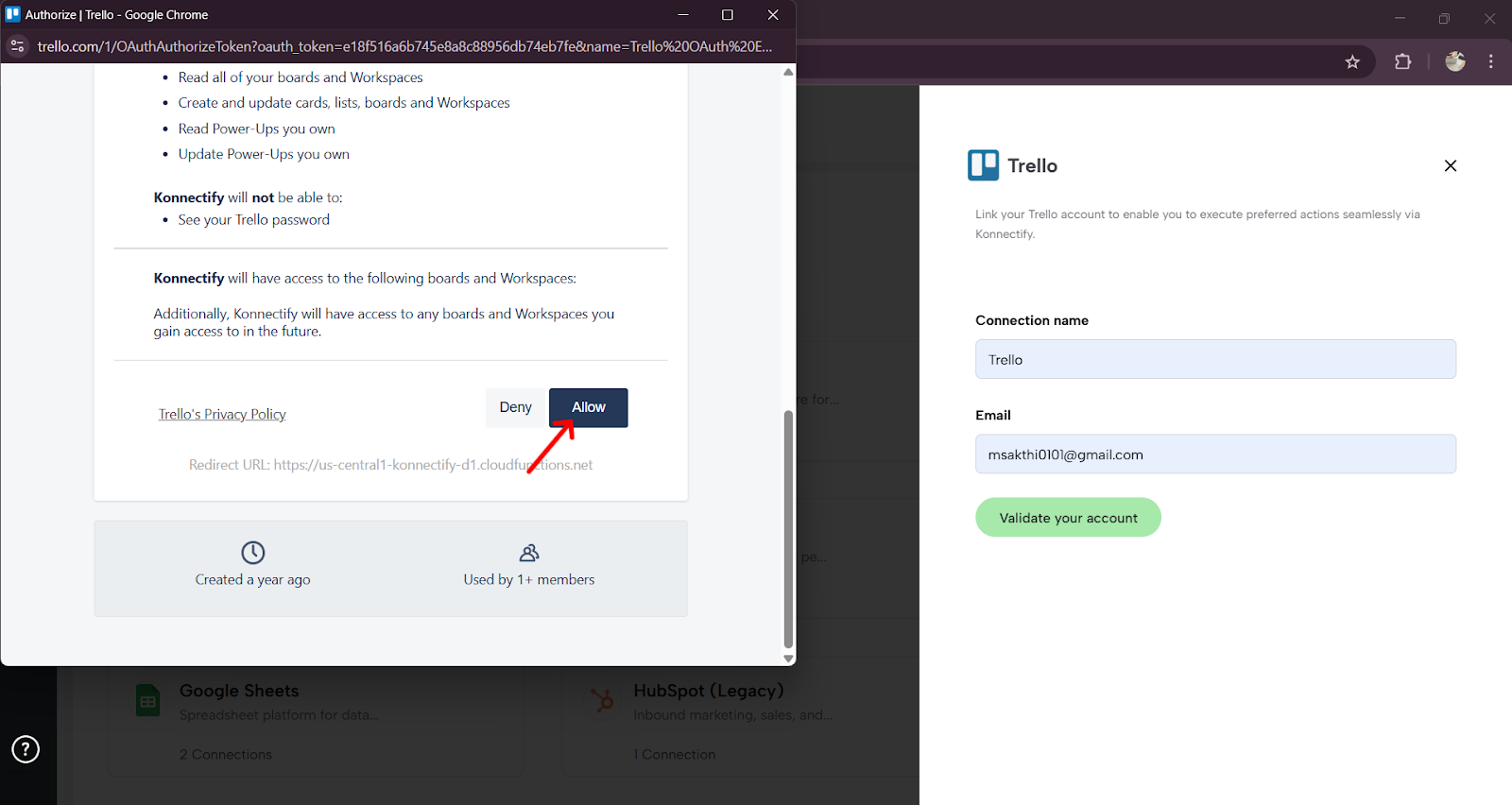Click '1 Connection' text under HubSpot
The height and width of the screenshot is (805, 1512).
tap(675, 754)
